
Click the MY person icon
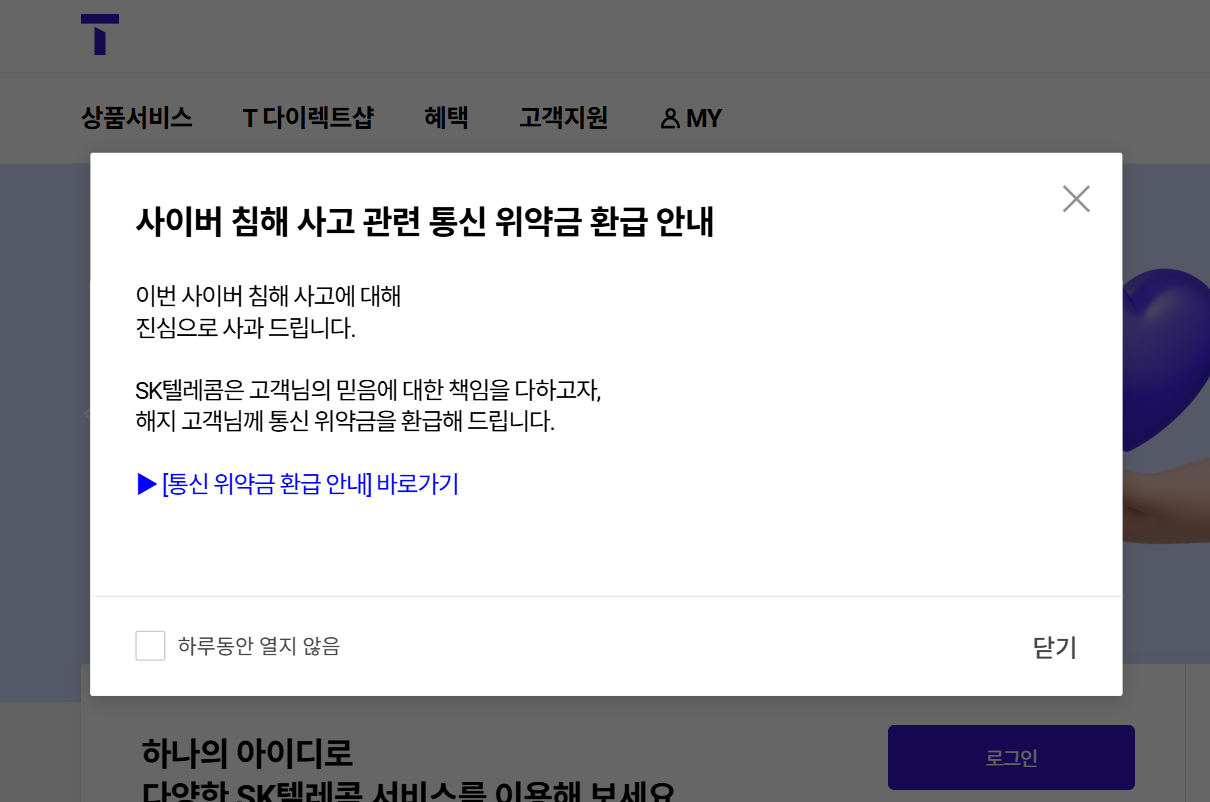coord(669,119)
